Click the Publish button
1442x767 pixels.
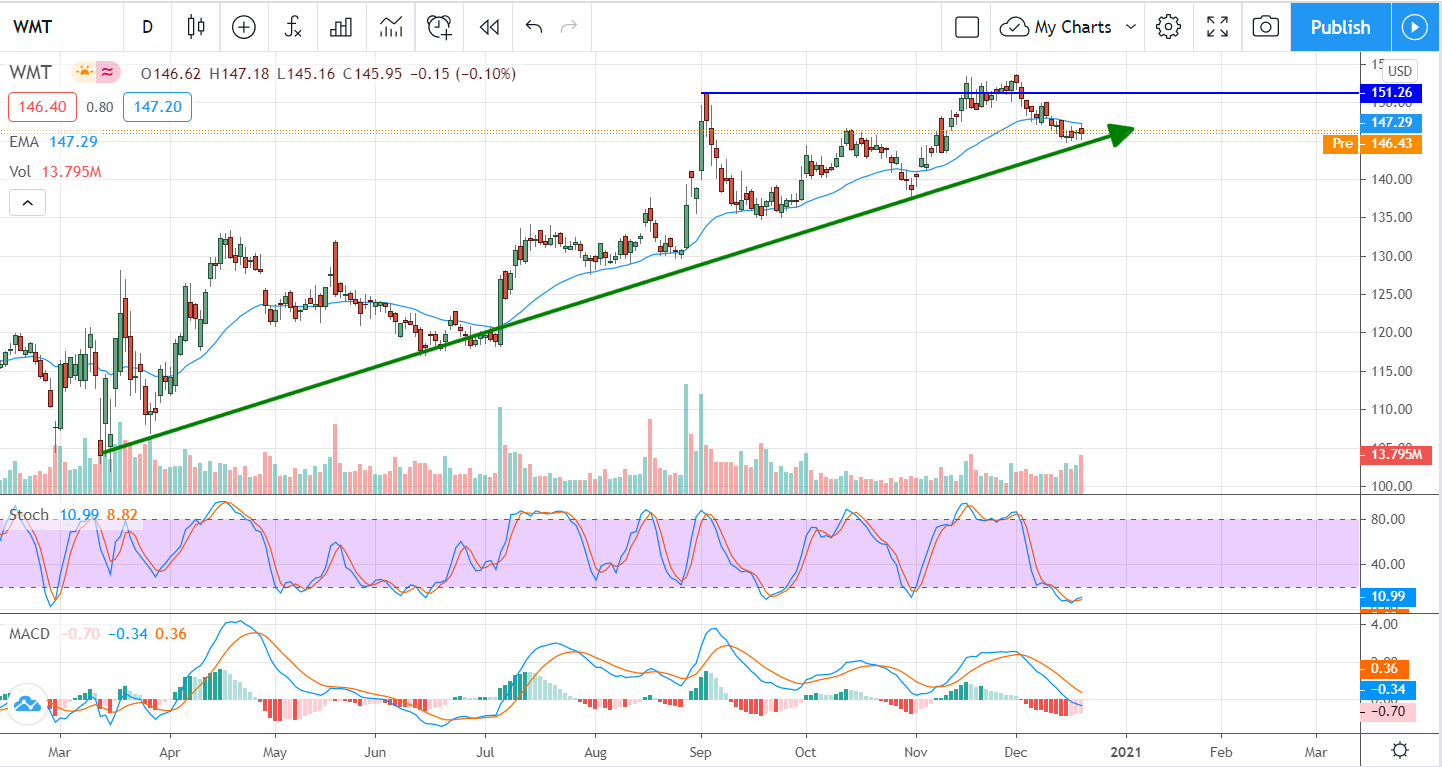click(1340, 27)
